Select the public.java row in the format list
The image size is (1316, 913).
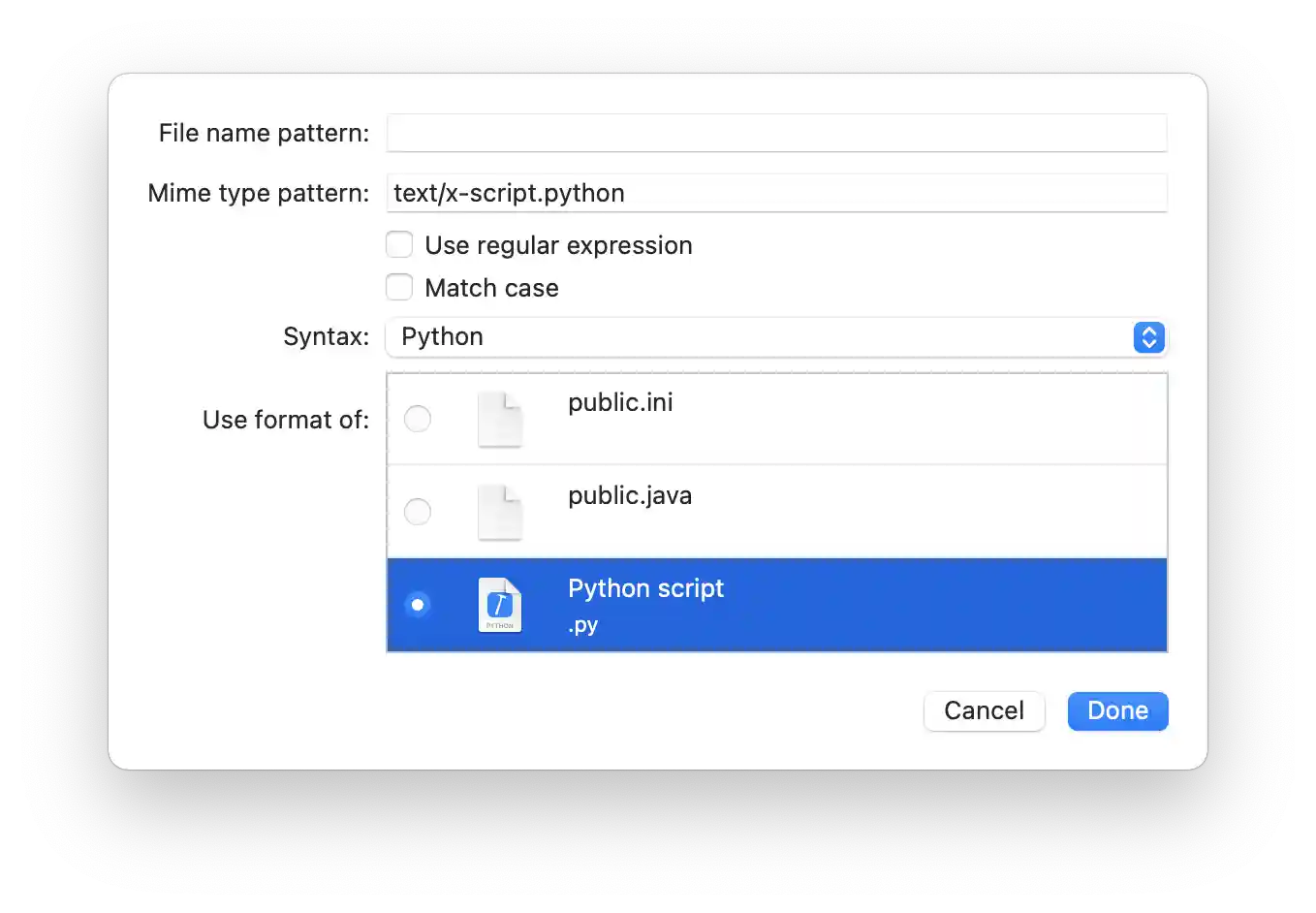pyautogui.click(x=824, y=512)
